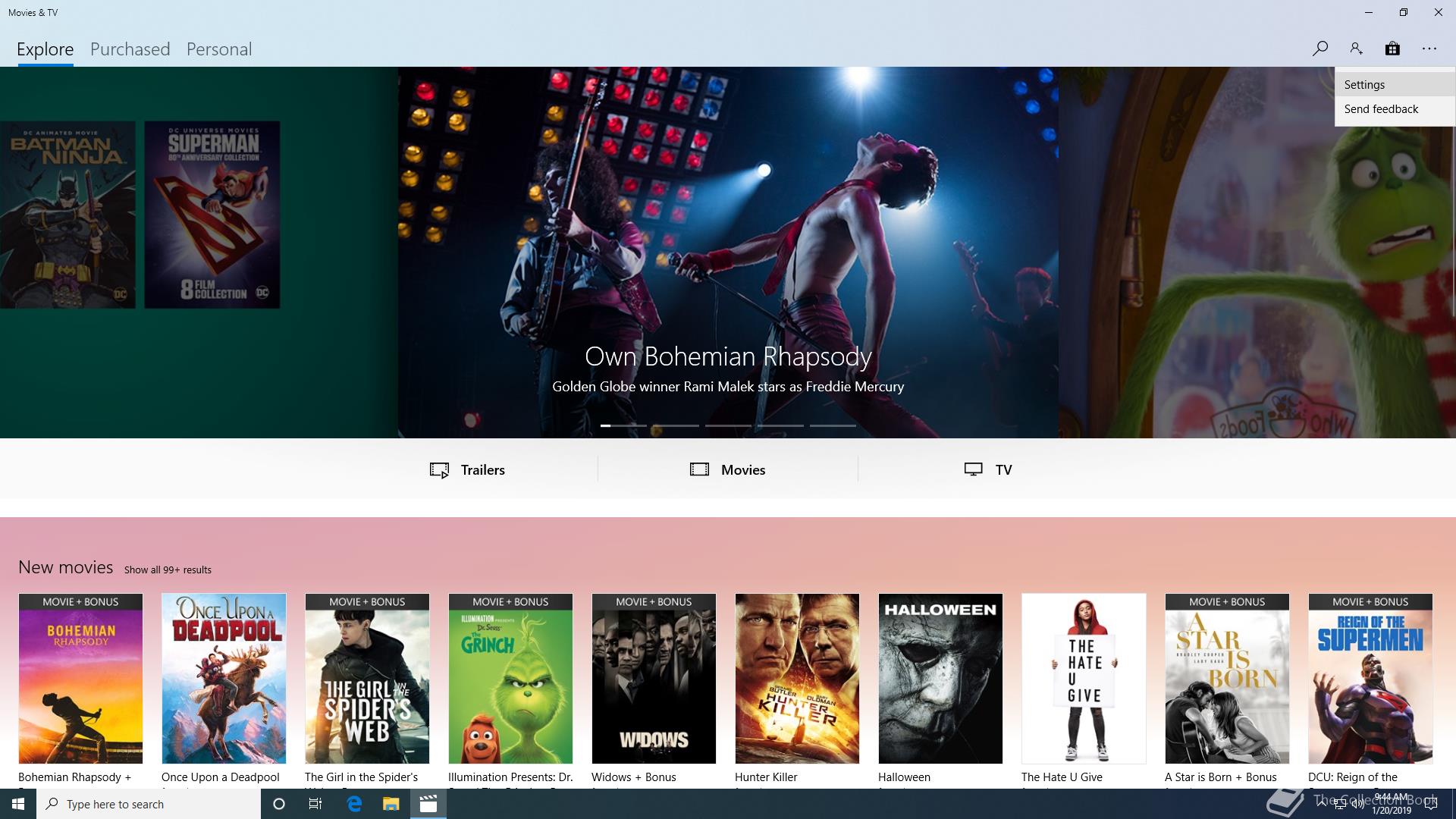This screenshot has height=819, width=1456.
Task: Show the Grinch carousel slide on right
Action: (1257, 253)
